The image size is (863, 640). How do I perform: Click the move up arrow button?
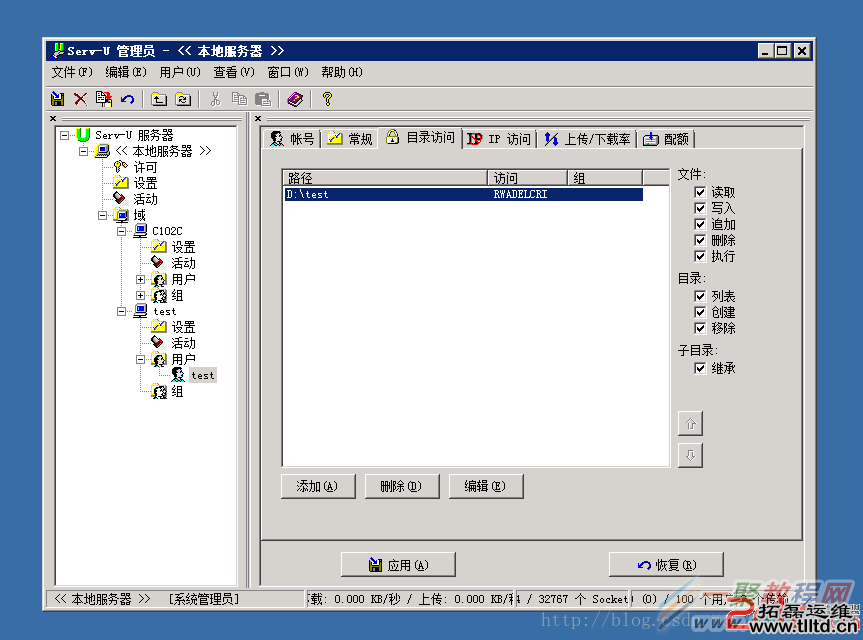point(690,423)
